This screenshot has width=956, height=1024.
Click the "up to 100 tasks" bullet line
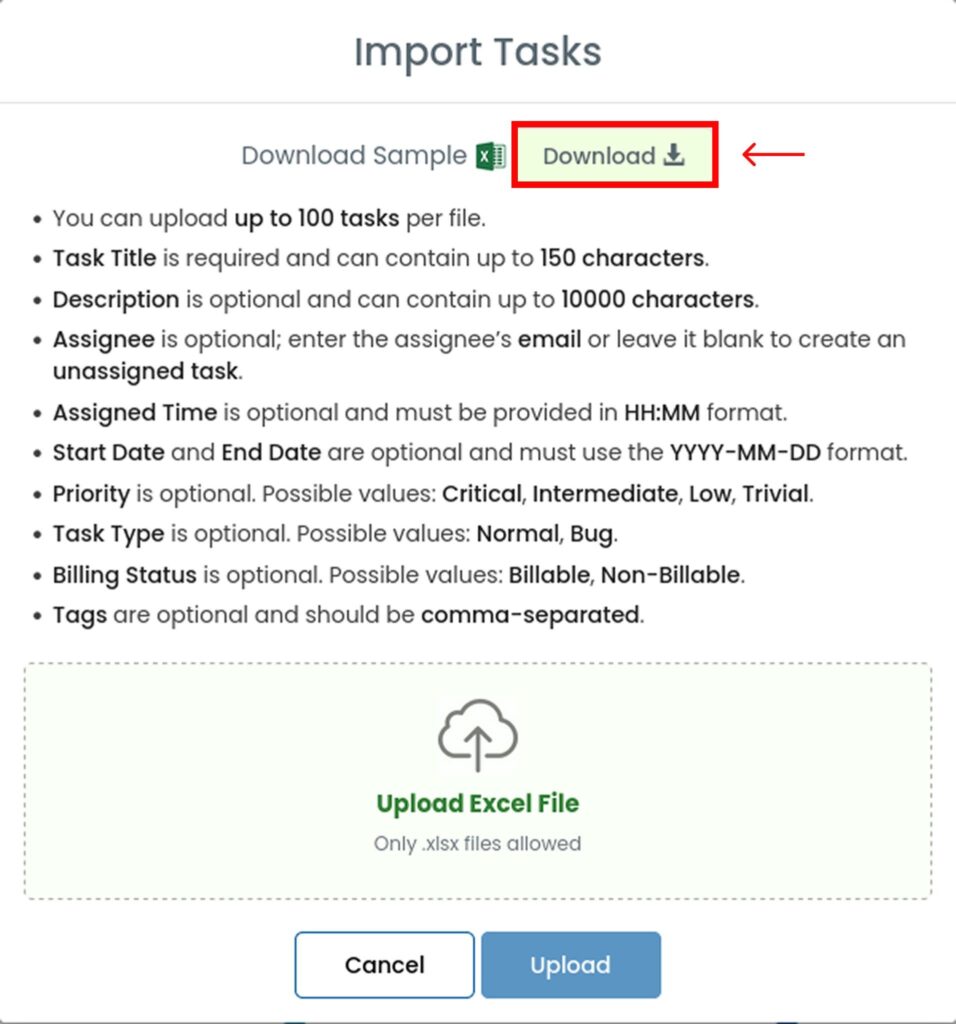[269, 218]
